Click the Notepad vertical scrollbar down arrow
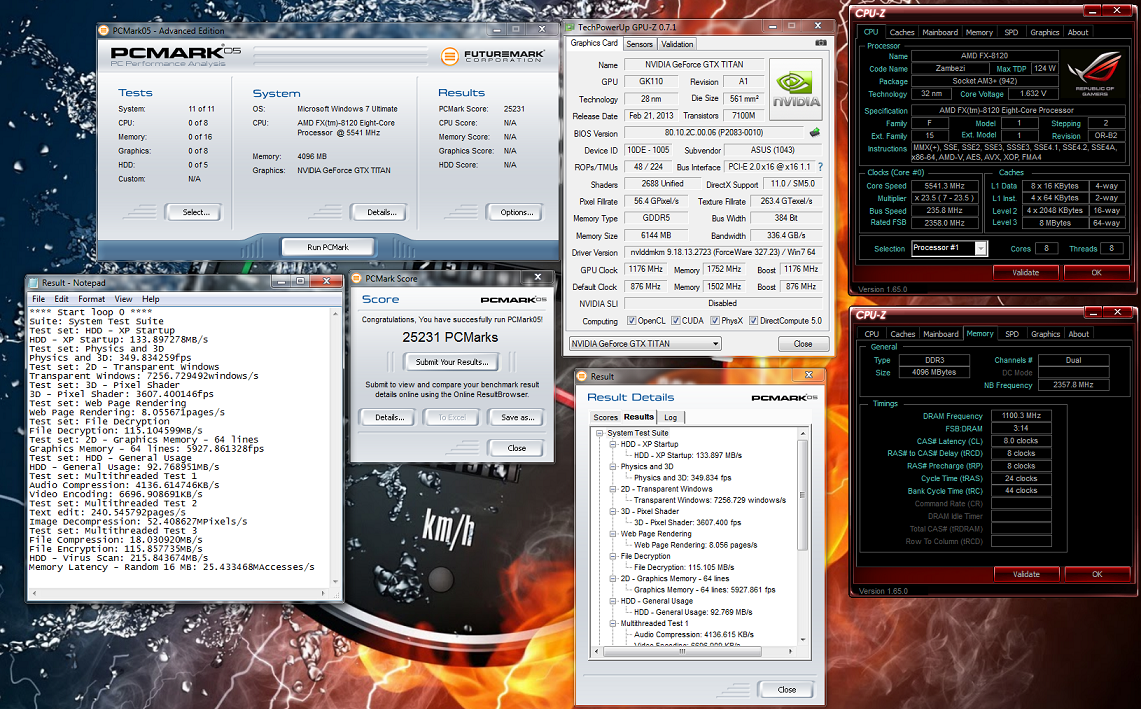1141x709 pixels. point(335,582)
